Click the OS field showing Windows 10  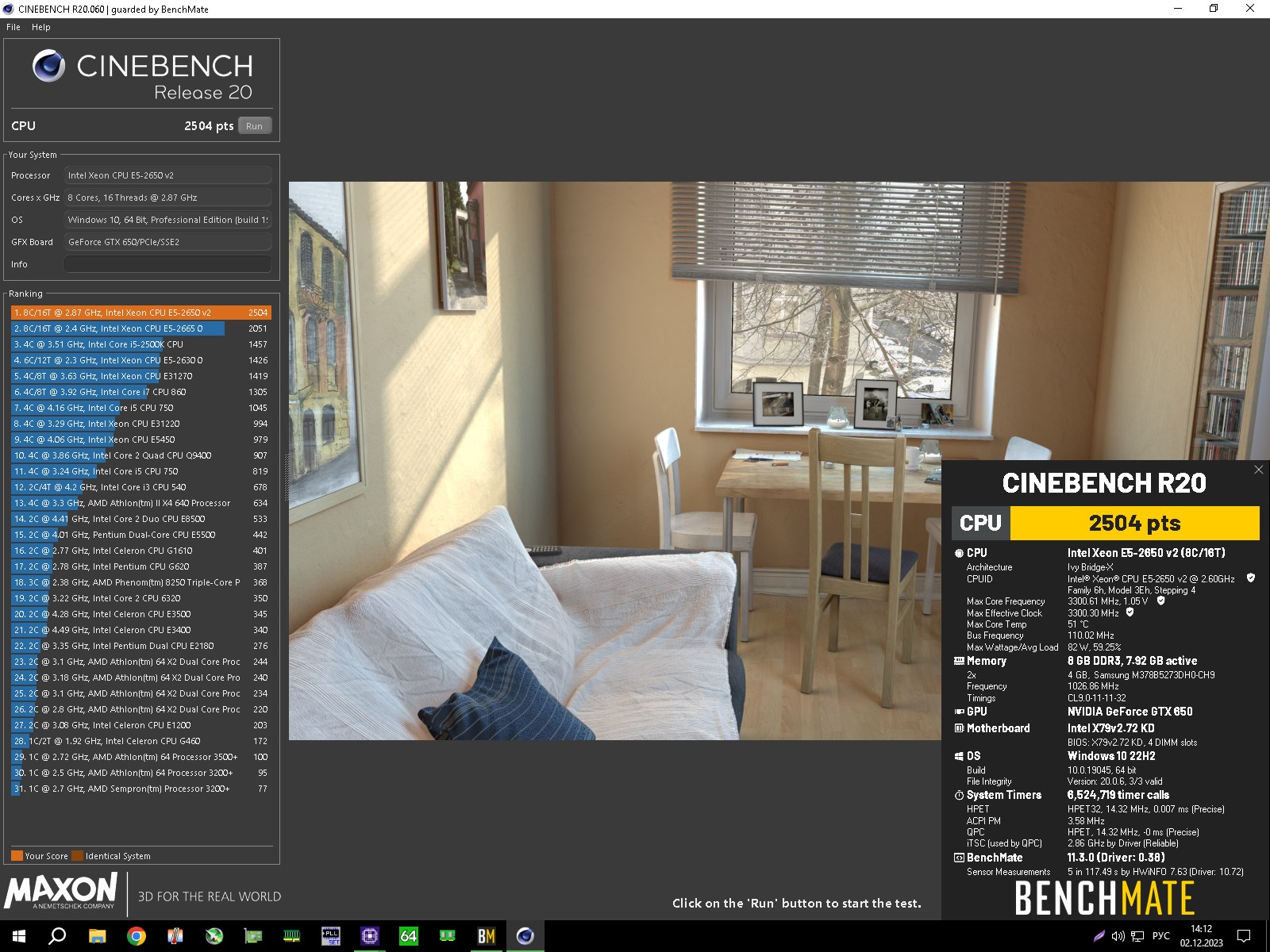(x=167, y=220)
